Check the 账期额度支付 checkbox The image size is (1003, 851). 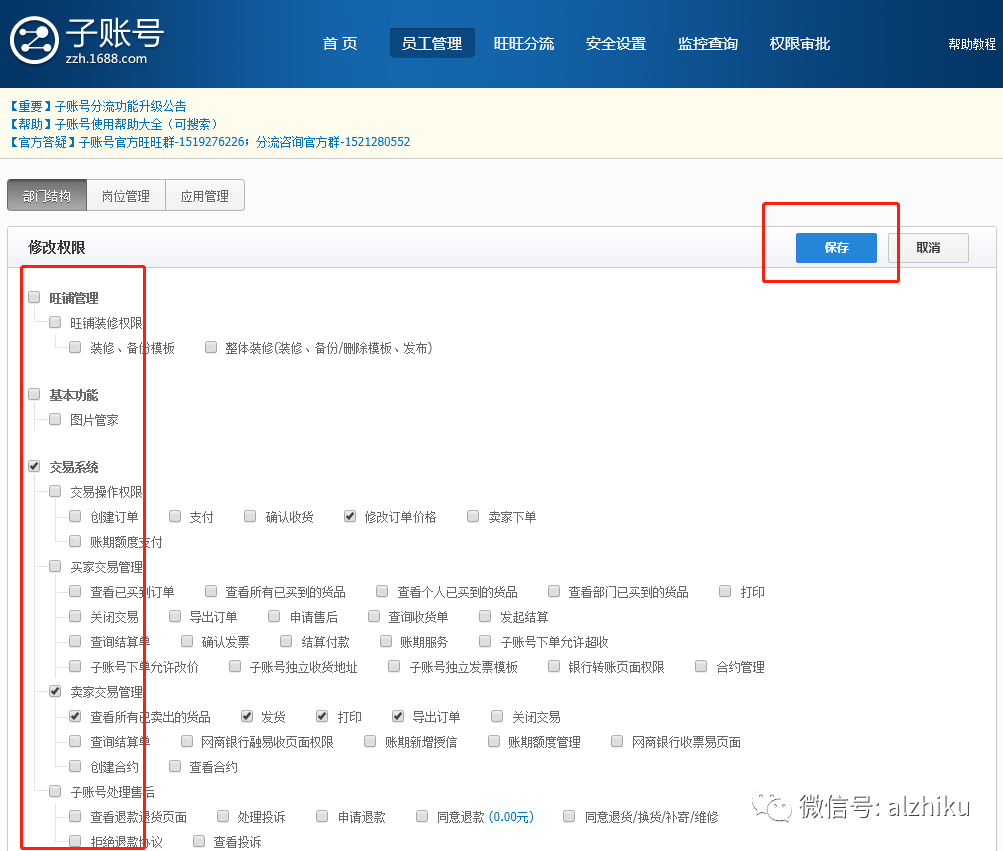click(x=75, y=541)
